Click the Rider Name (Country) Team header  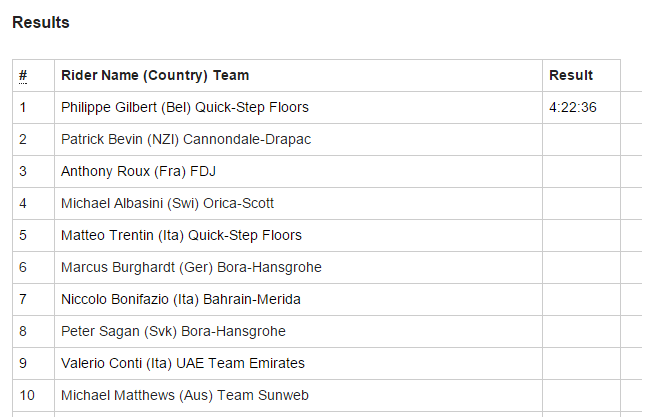[x=155, y=75]
